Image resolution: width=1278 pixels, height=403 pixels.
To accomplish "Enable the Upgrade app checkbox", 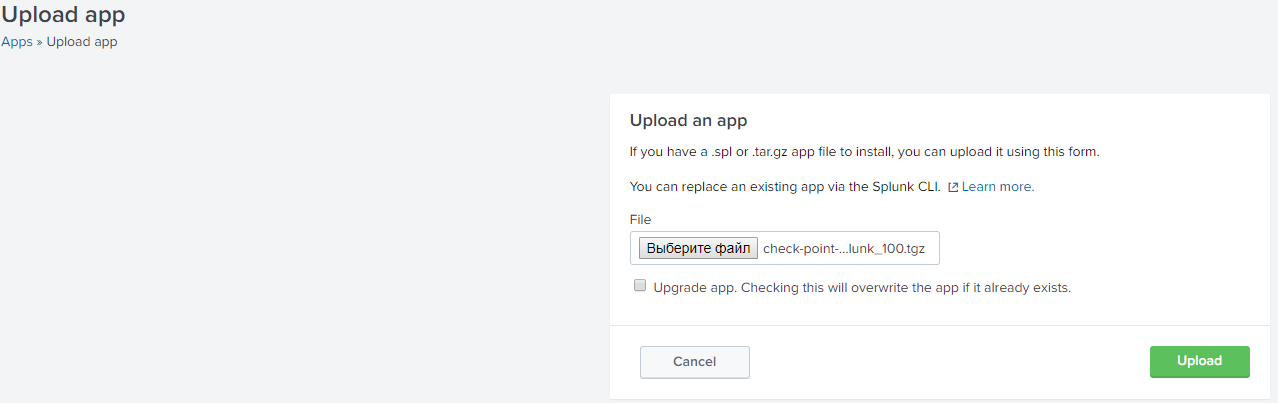I will (640, 286).
